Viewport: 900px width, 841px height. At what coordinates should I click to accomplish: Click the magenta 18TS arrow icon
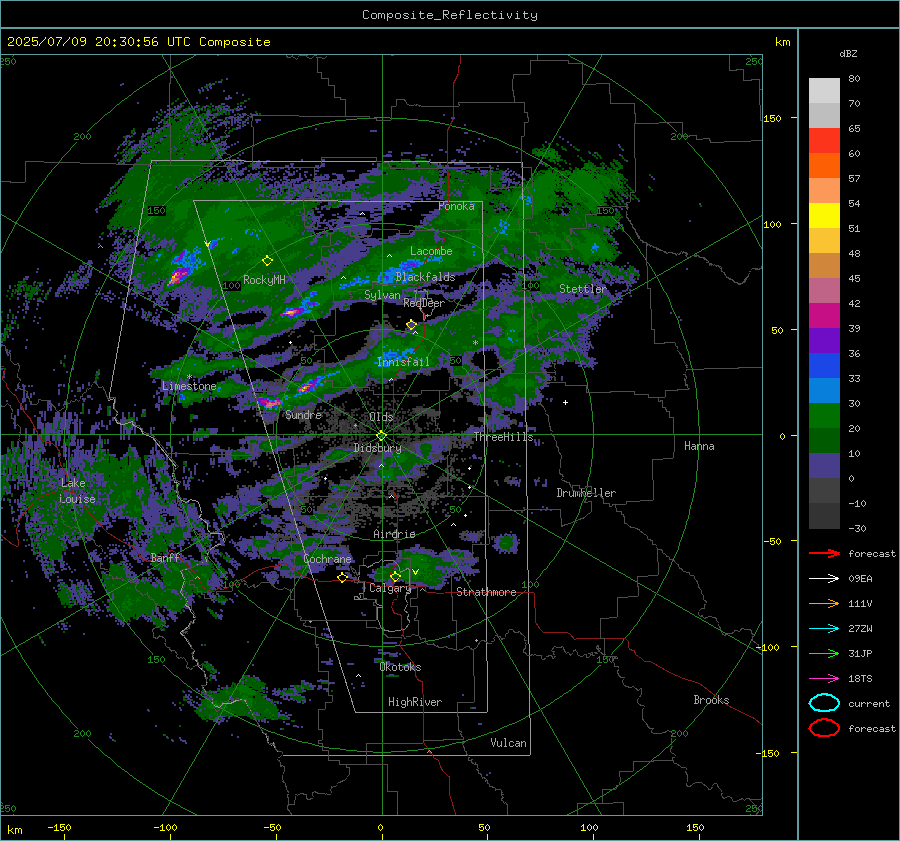(x=824, y=679)
